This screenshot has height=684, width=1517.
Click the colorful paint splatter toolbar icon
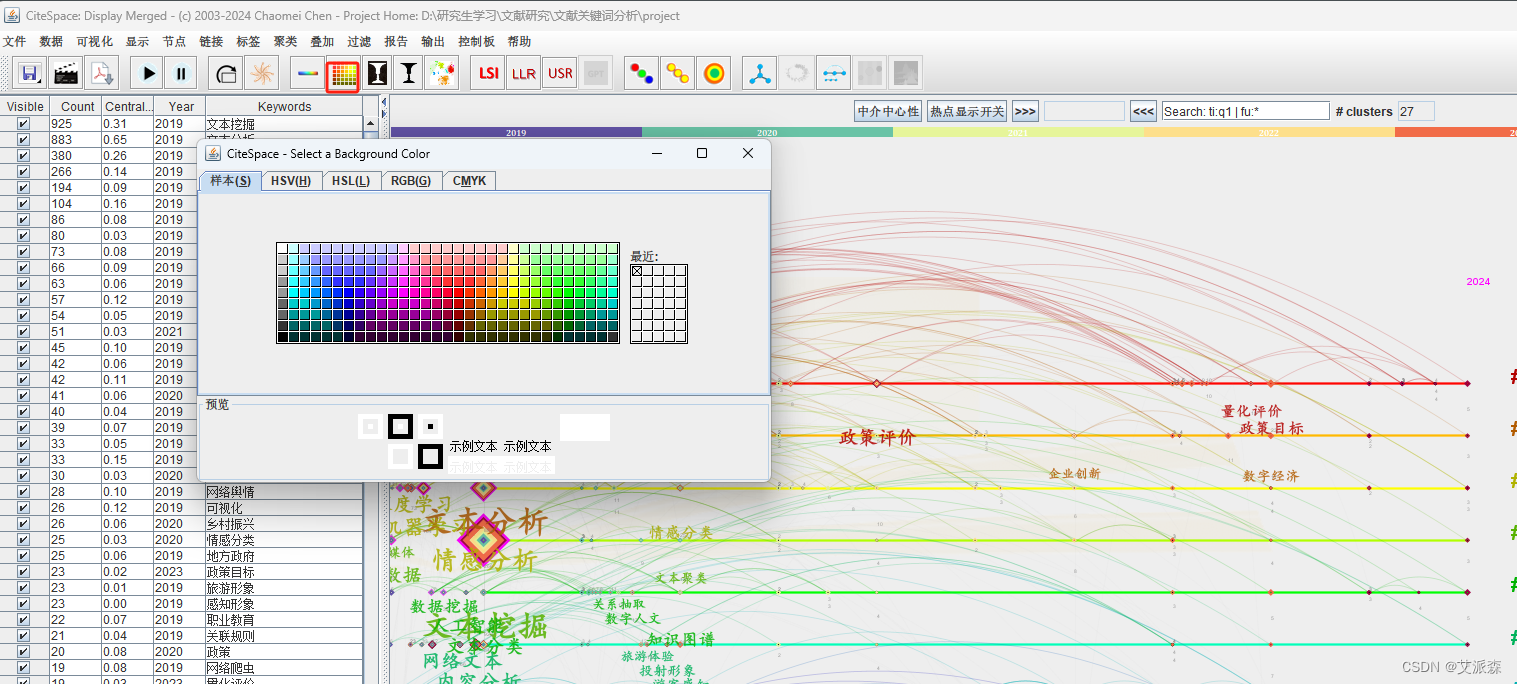point(441,73)
